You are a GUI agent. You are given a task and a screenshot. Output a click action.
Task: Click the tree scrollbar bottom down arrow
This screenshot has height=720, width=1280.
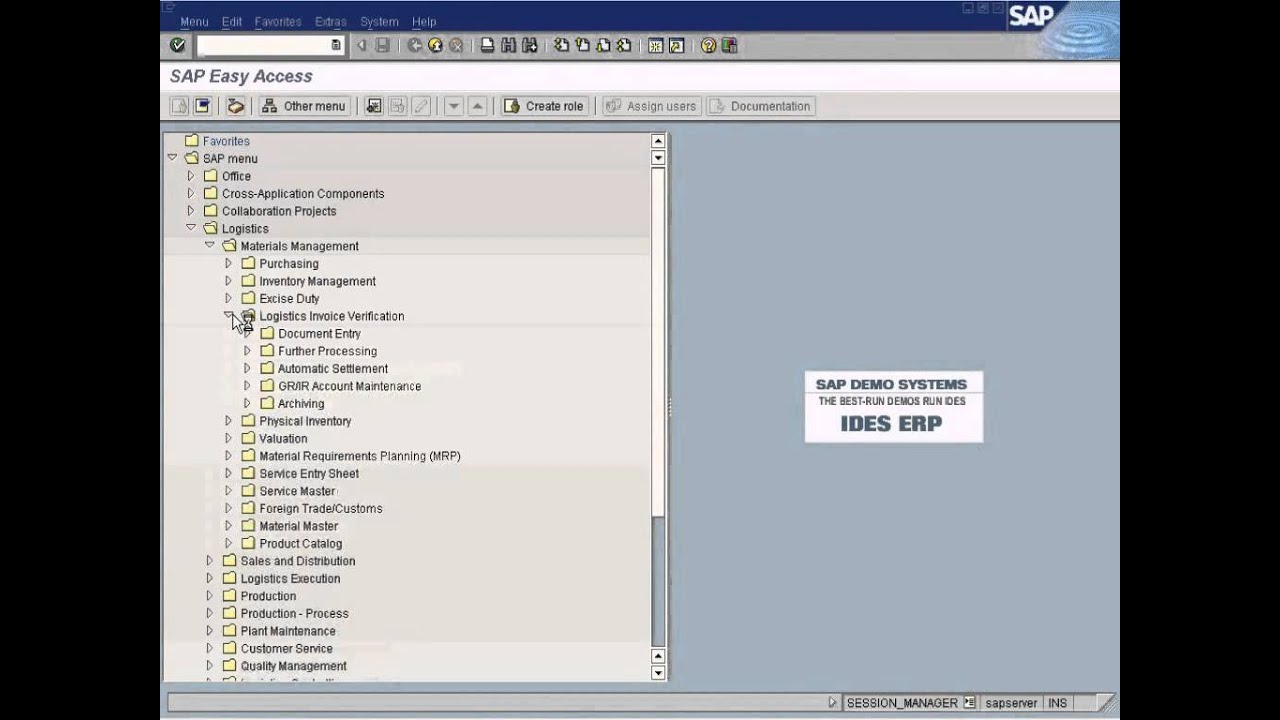(x=658, y=673)
